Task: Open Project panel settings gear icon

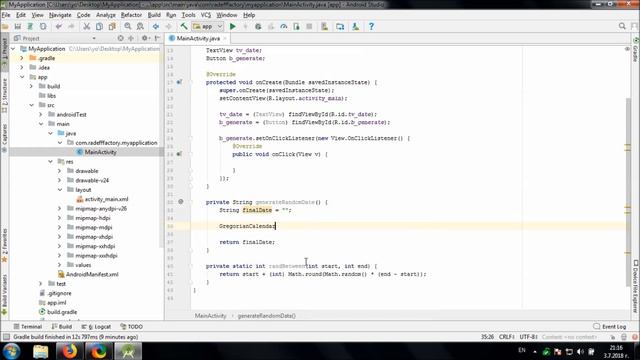Action: tap(144, 38)
